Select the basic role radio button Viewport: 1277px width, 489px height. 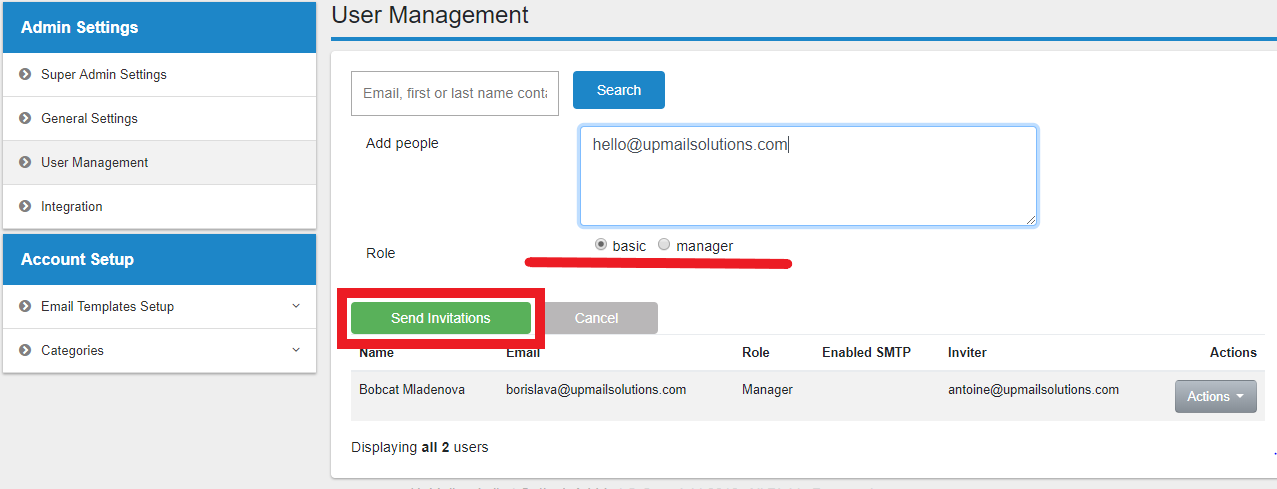click(x=601, y=245)
